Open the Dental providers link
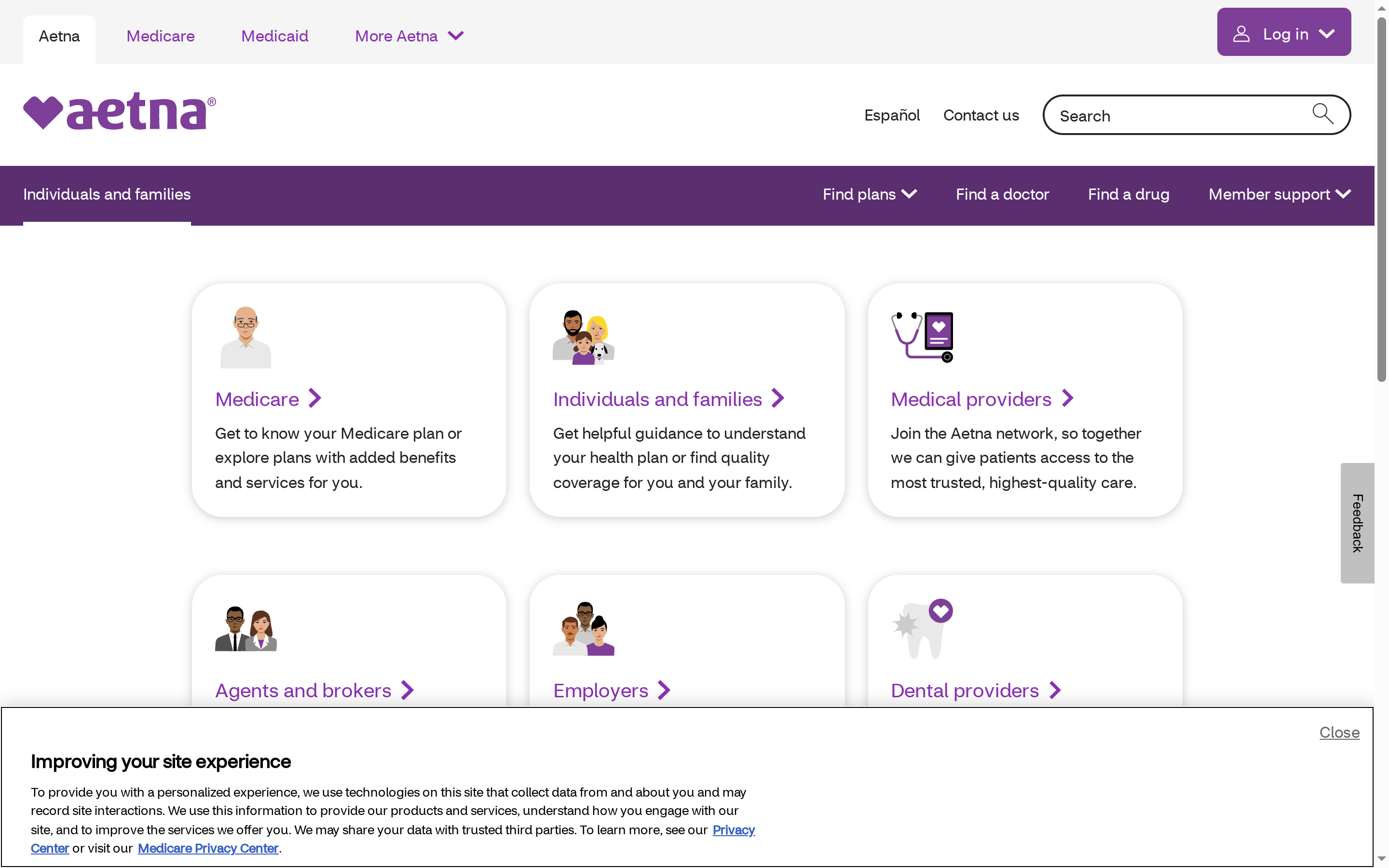This screenshot has width=1389, height=868. point(965,691)
